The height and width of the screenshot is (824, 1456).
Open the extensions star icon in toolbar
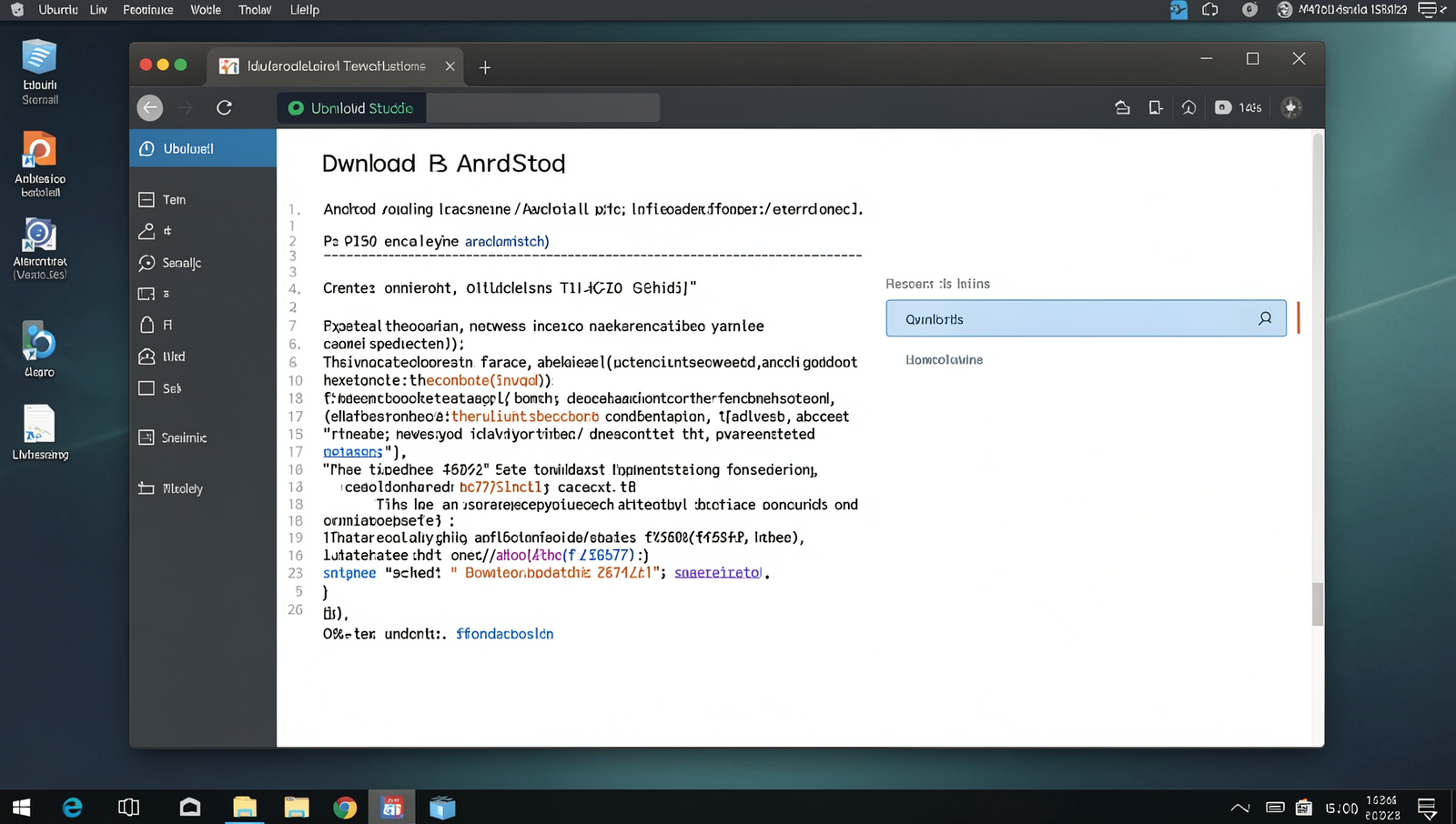(x=1291, y=107)
